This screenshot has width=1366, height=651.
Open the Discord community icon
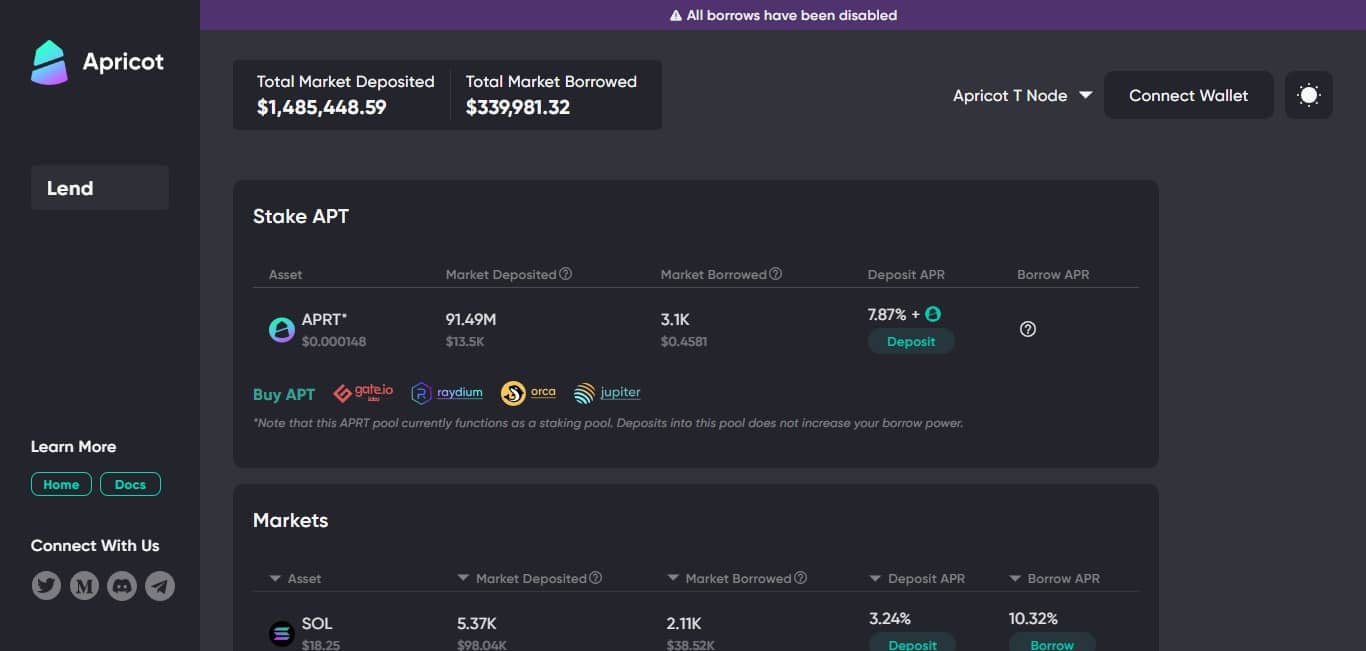tap(122, 585)
